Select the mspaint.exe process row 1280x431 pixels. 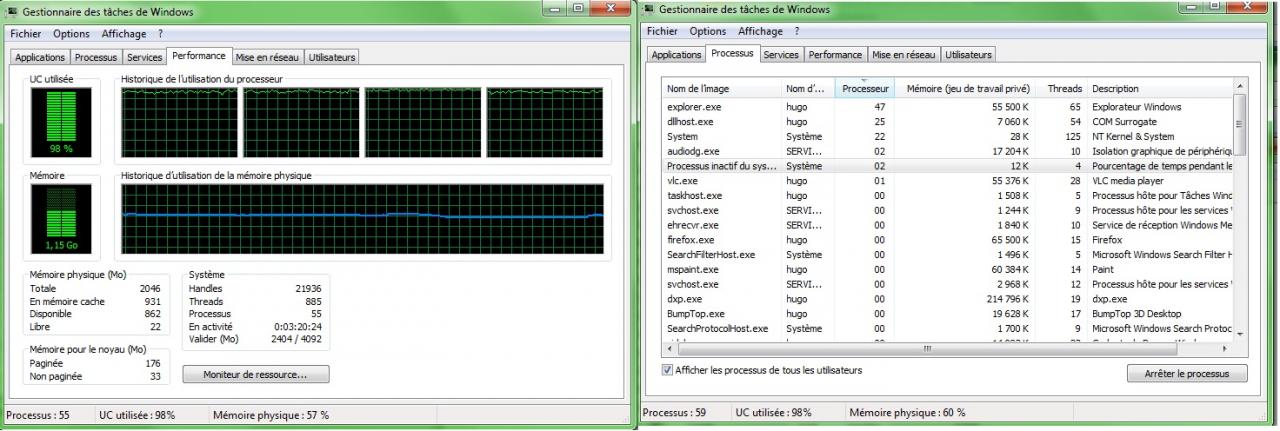pos(947,269)
